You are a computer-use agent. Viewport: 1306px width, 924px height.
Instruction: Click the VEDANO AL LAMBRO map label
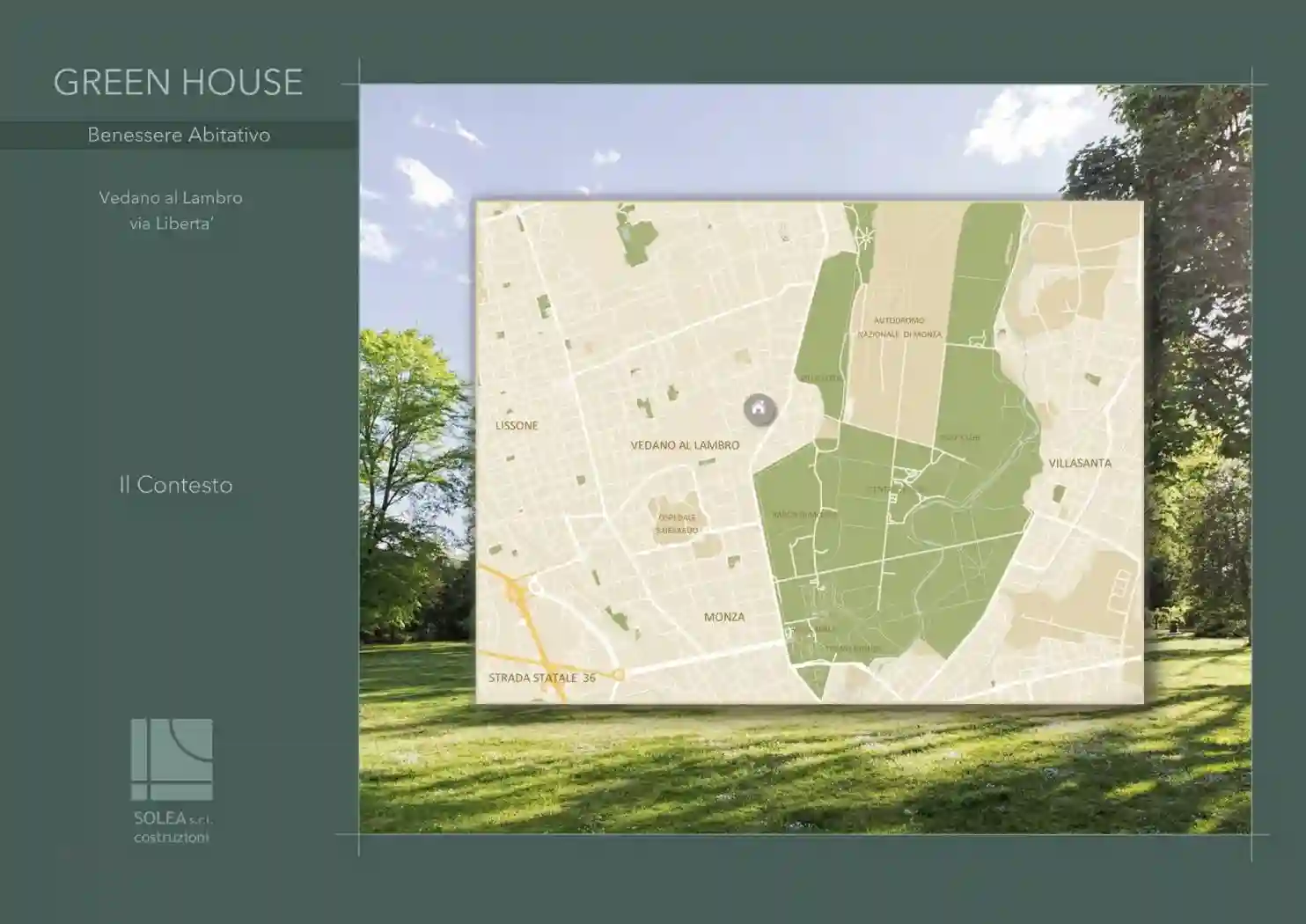[685, 445]
